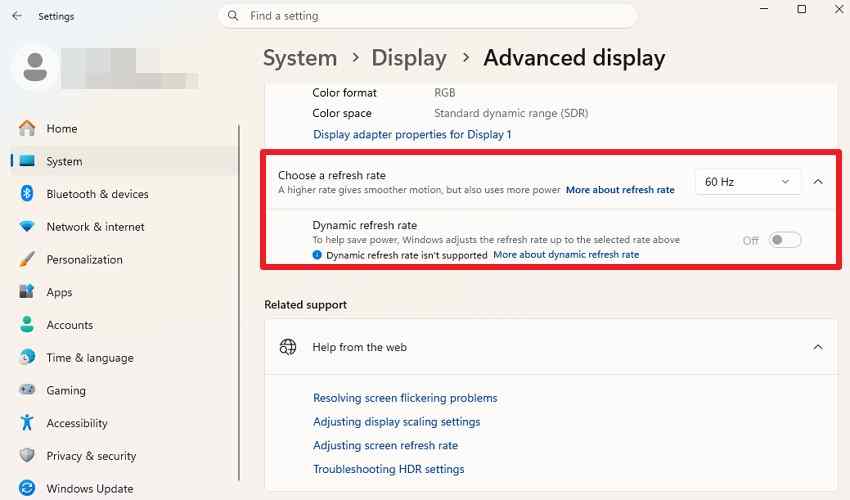Open Adjusting screen refresh rate link
Viewport: 850px width, 500px height.
pos(385,445)
